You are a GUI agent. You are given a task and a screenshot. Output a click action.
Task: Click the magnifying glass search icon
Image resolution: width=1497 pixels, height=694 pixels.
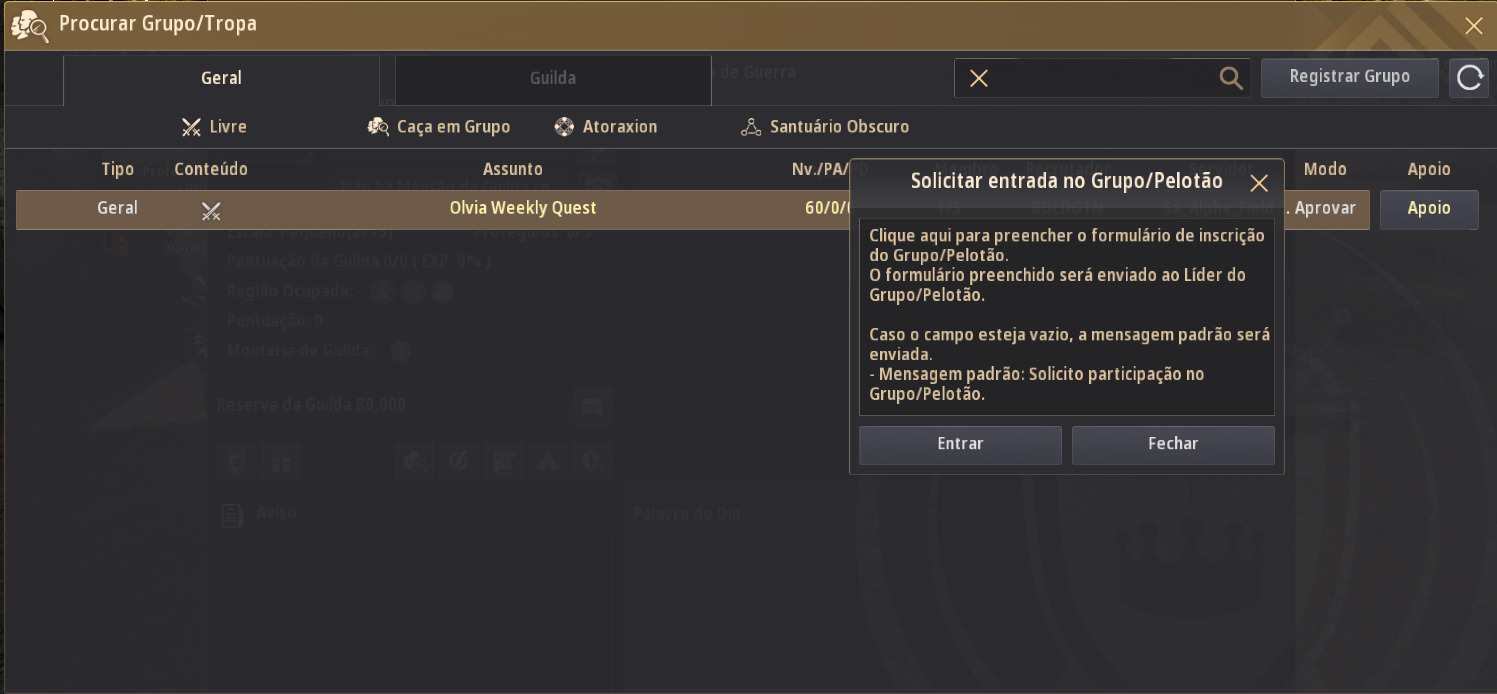pyautogui.click(x=1231, y=78)
